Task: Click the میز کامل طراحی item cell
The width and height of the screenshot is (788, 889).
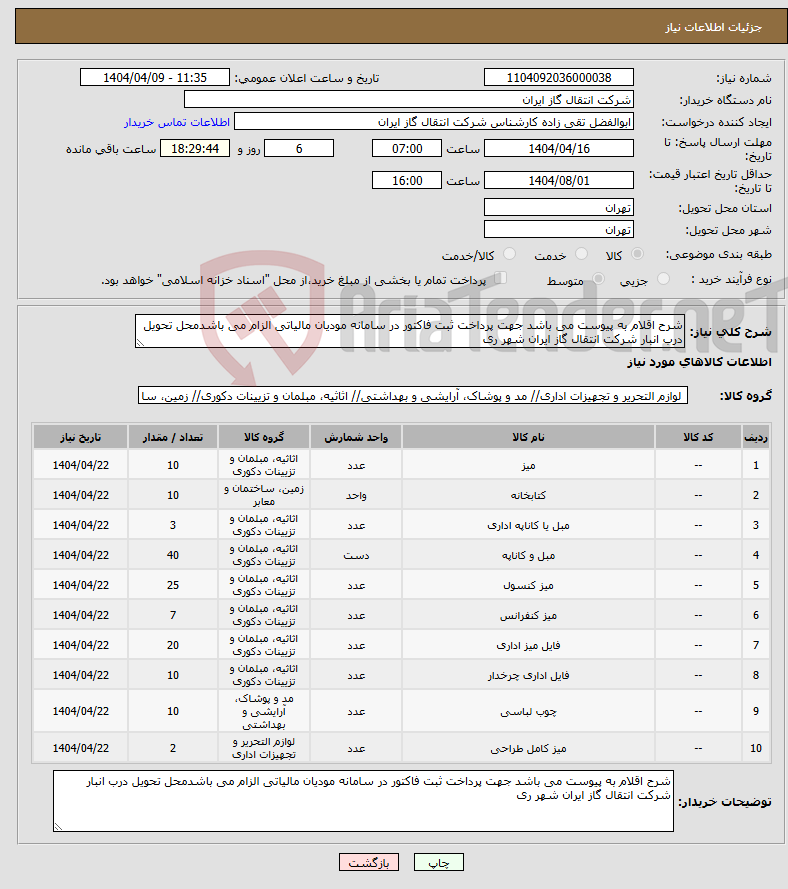Action: (x=528, y=748)
